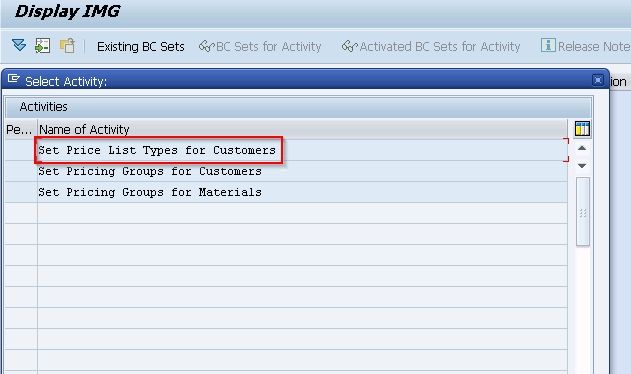Open the column layout settings icon
631x374 pixels.
pos(582,129)
